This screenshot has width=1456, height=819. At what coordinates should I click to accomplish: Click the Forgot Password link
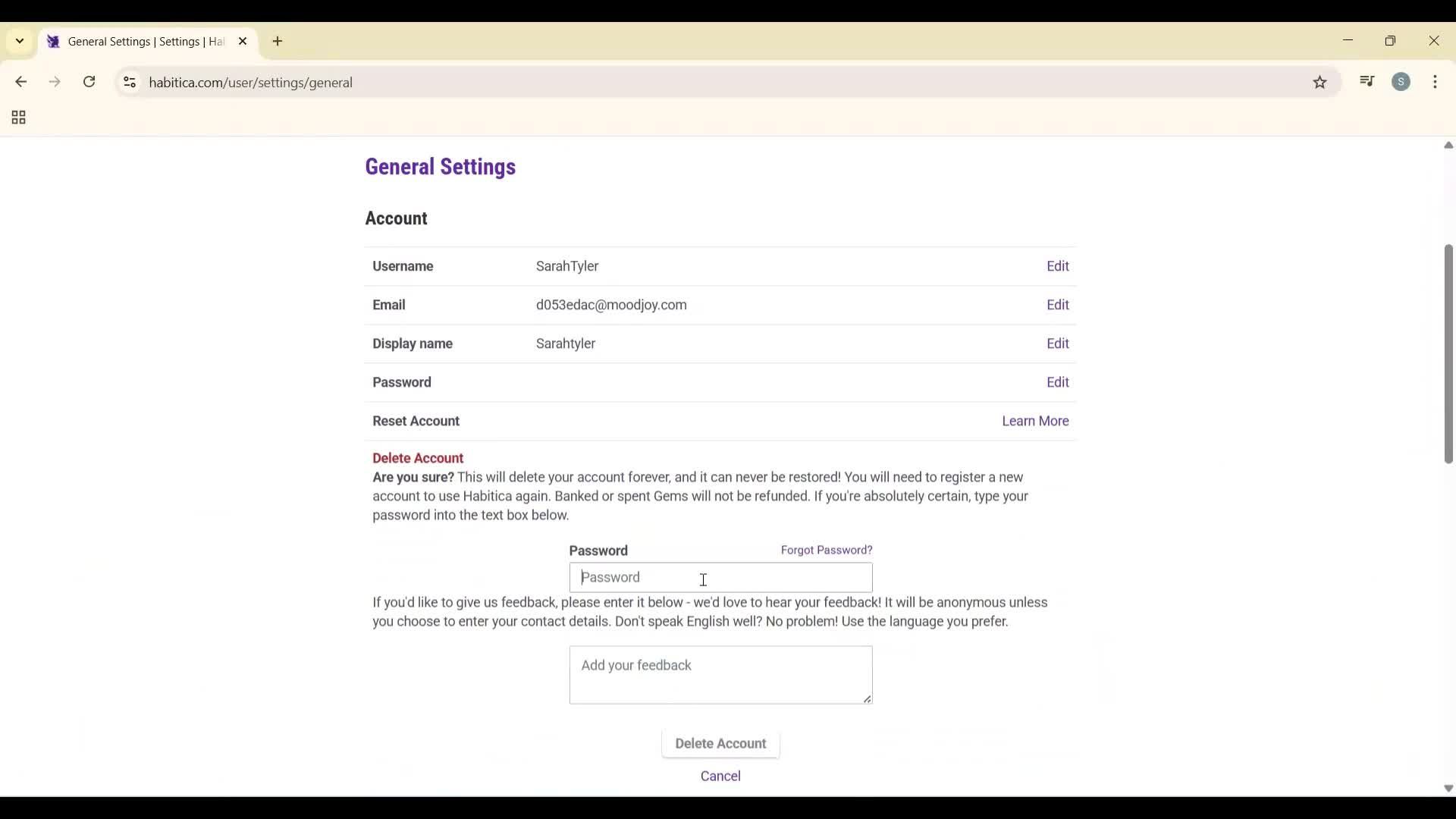(x=826, y=550)
